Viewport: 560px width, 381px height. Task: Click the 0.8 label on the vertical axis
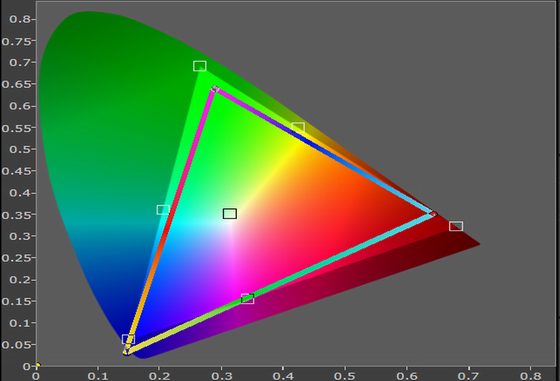[x=20, y=19]
